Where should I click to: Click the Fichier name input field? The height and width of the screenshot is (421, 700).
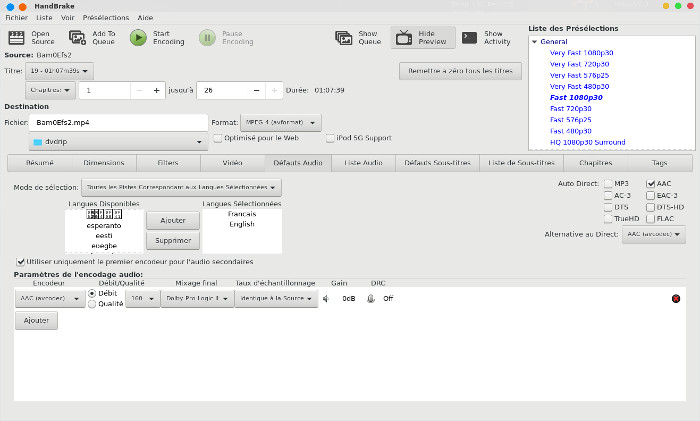[118, 122]
